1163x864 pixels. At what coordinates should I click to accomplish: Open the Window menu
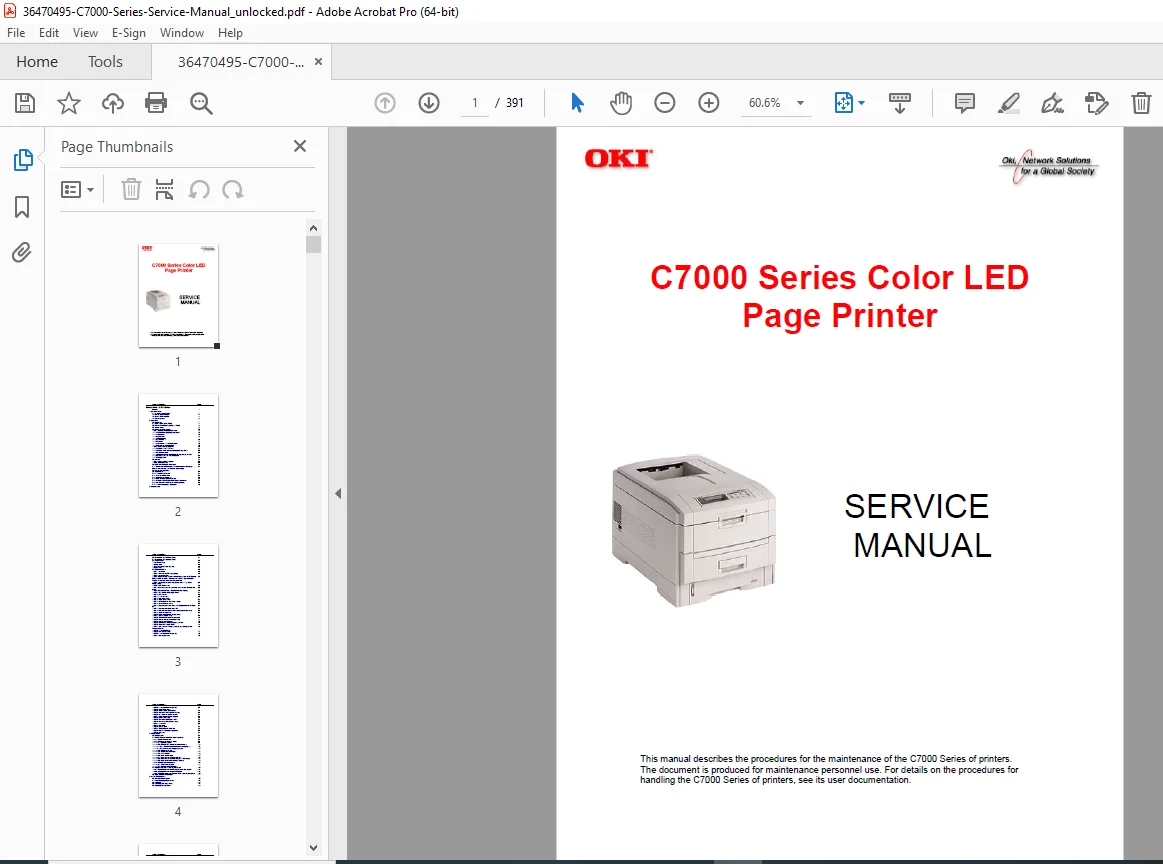182,33
